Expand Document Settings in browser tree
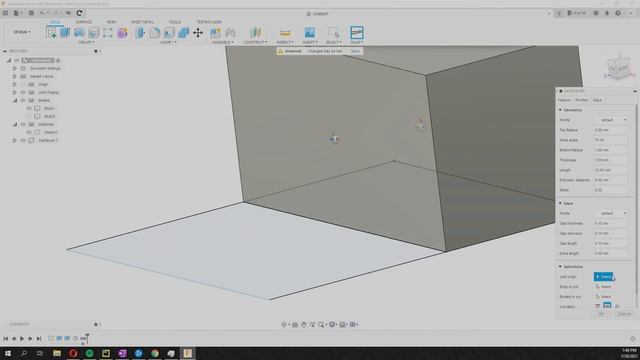The height and width of the screenshot is (360, 640). point(15,69)
